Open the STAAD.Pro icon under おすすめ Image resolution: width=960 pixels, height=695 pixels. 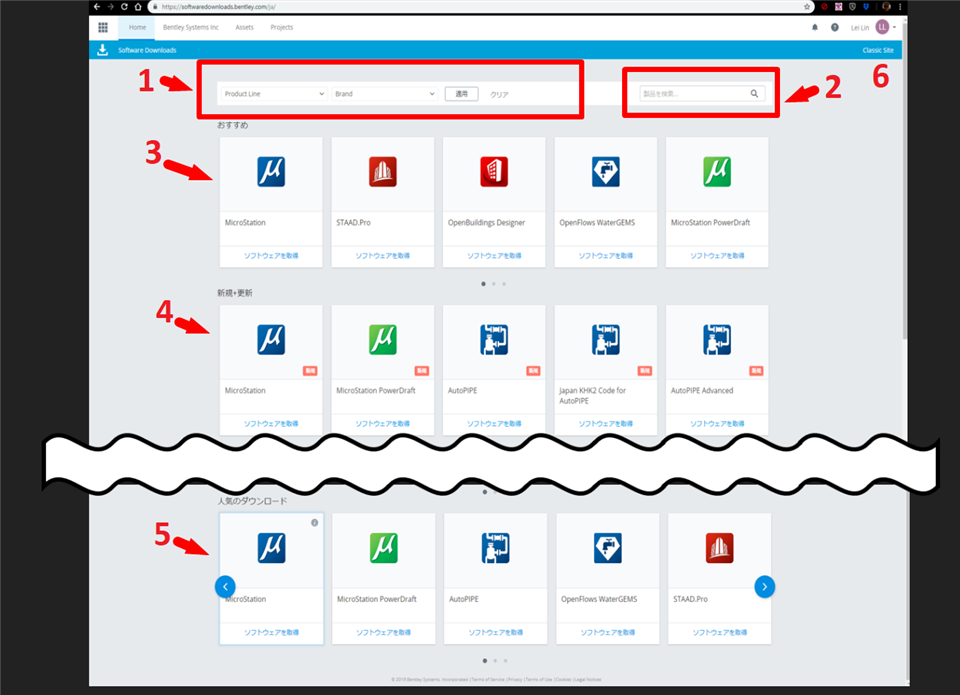click(383, 171)
